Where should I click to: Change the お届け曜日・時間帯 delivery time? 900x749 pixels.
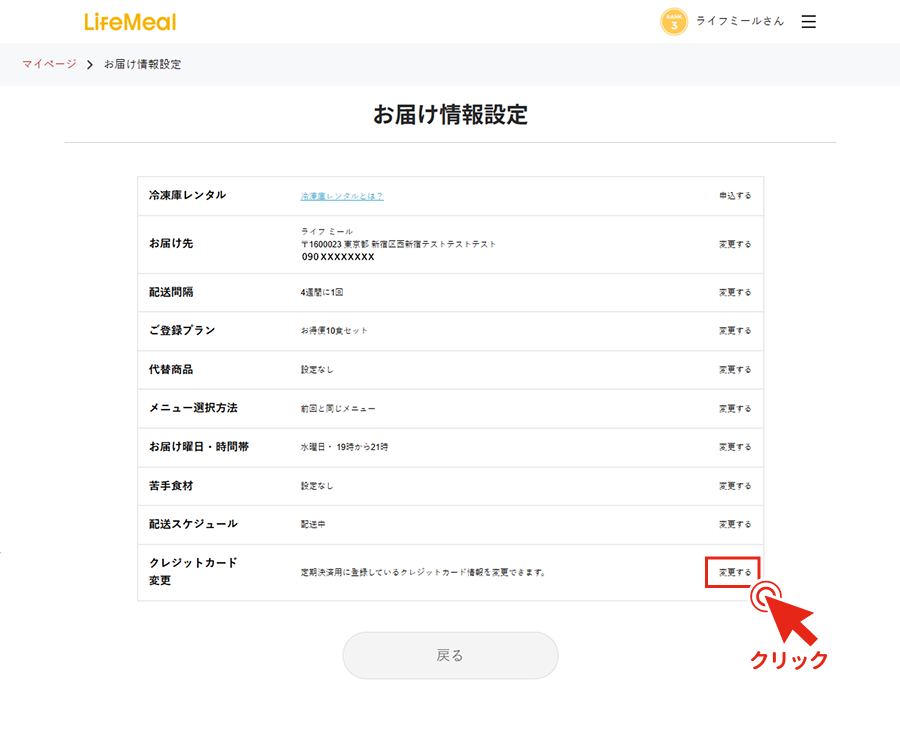735,447
